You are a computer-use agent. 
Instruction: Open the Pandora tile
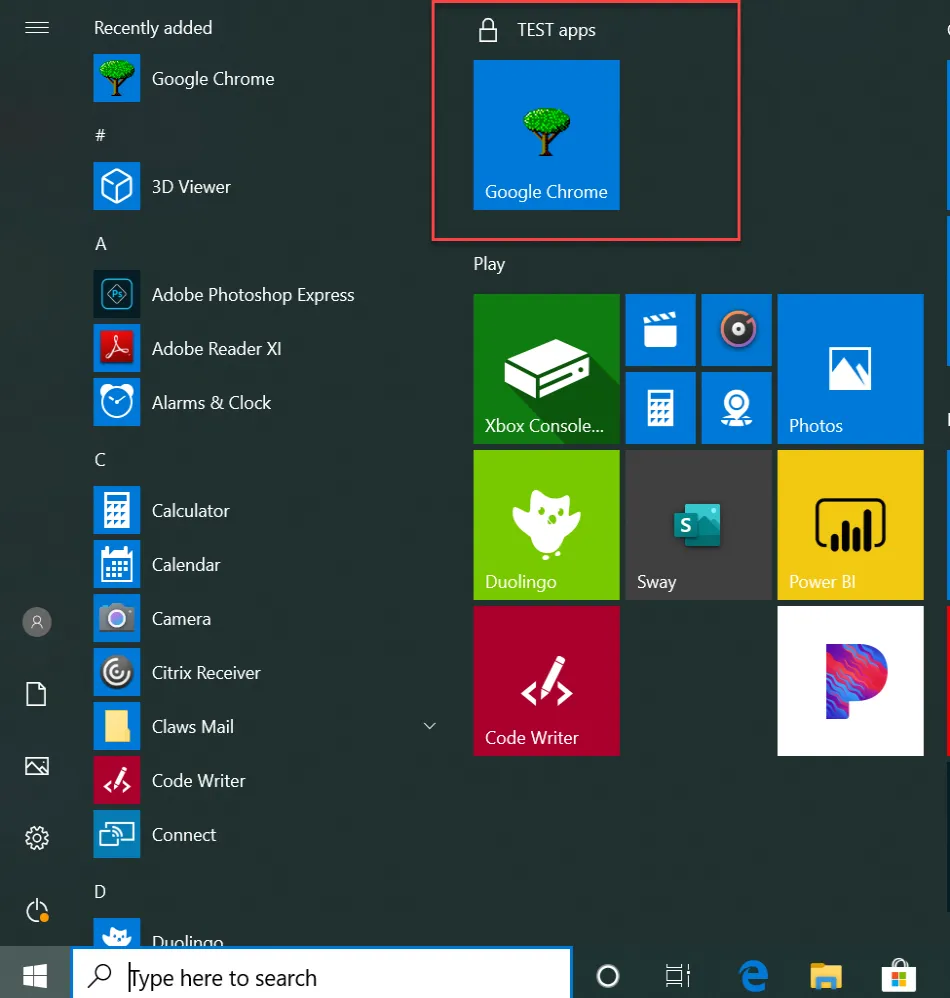850,680
